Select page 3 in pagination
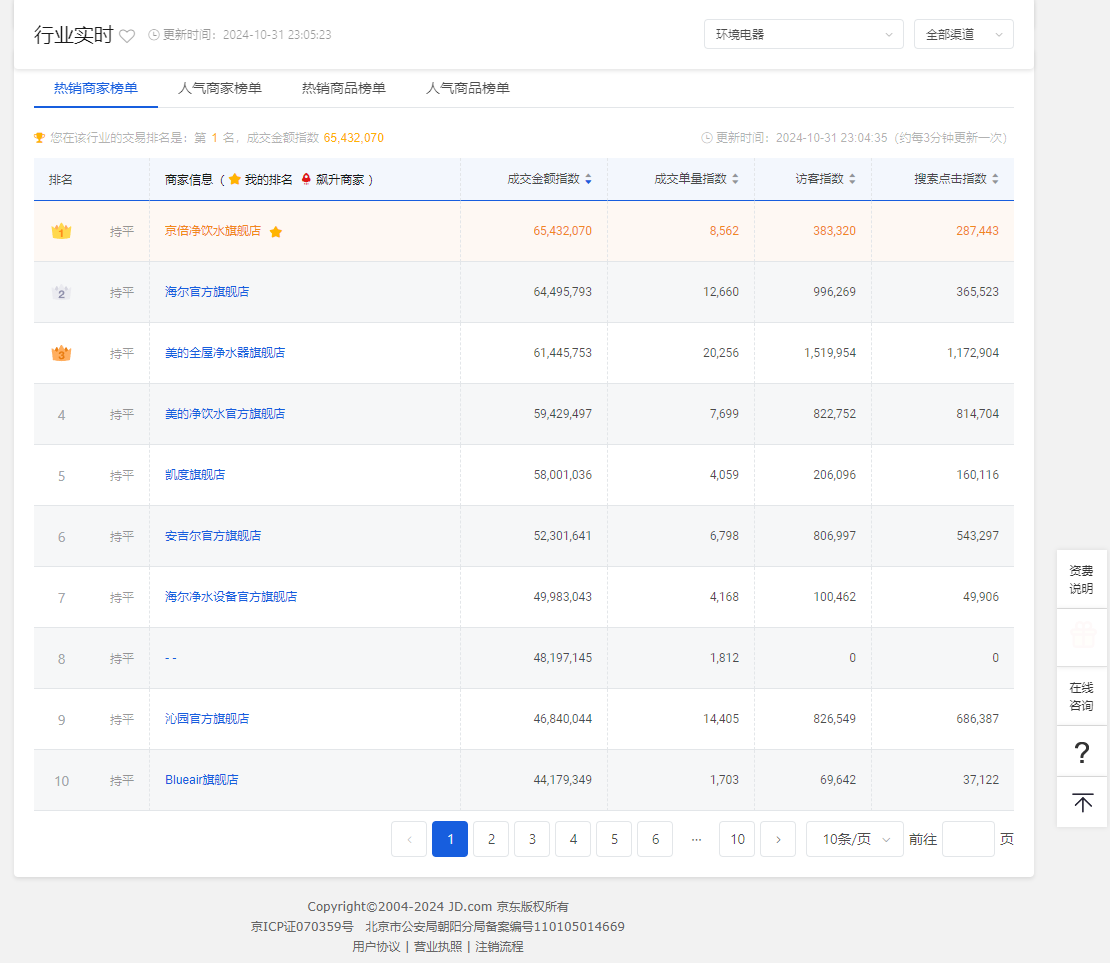Viewport: 1110px width, 963px height. tap(532, 839)
